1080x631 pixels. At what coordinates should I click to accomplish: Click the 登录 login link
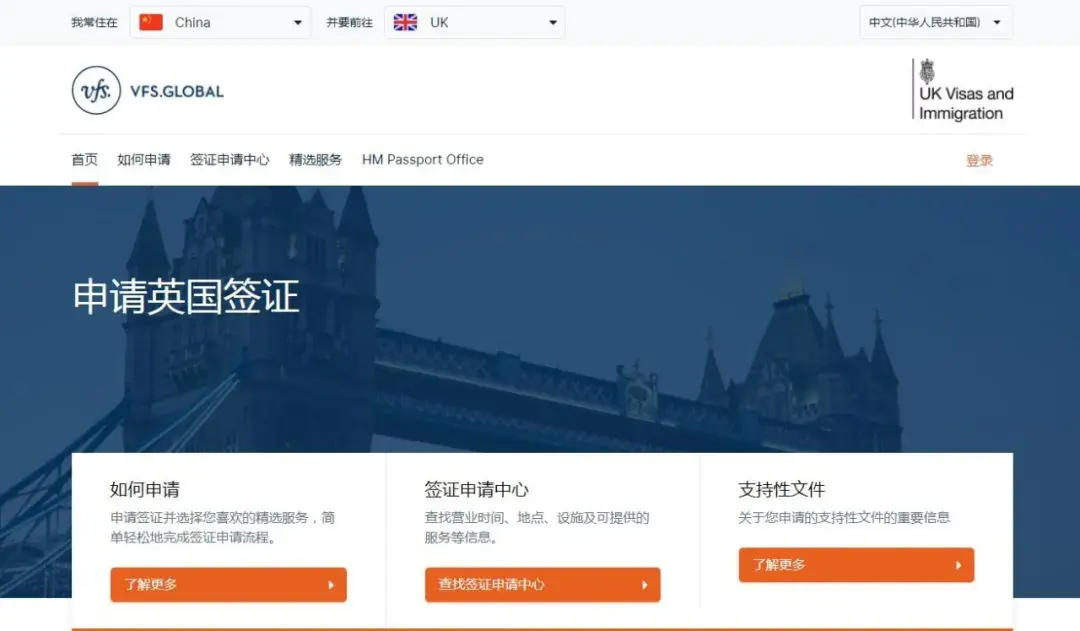click(979, 160)
